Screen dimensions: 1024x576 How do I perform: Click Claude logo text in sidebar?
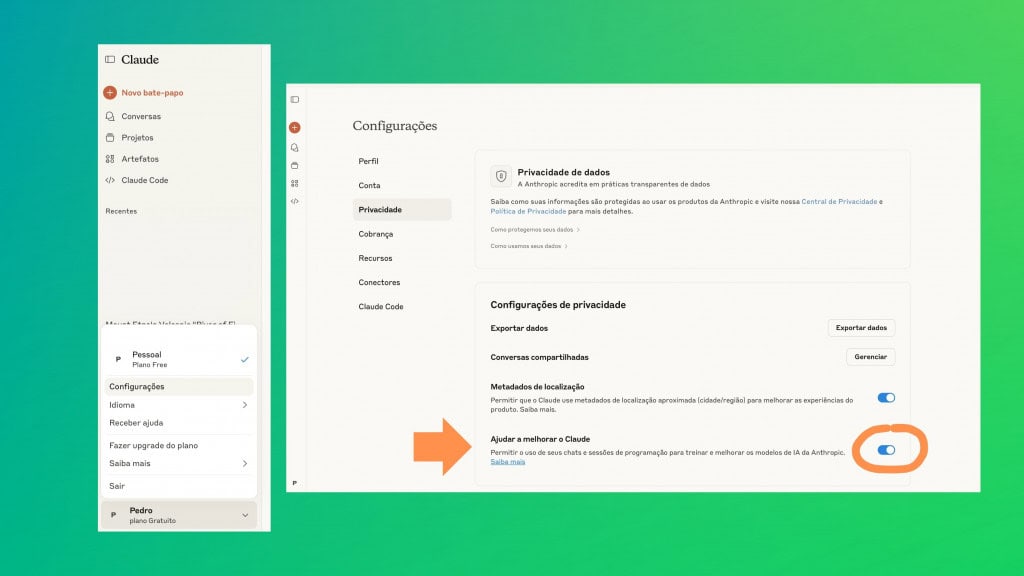140,59
